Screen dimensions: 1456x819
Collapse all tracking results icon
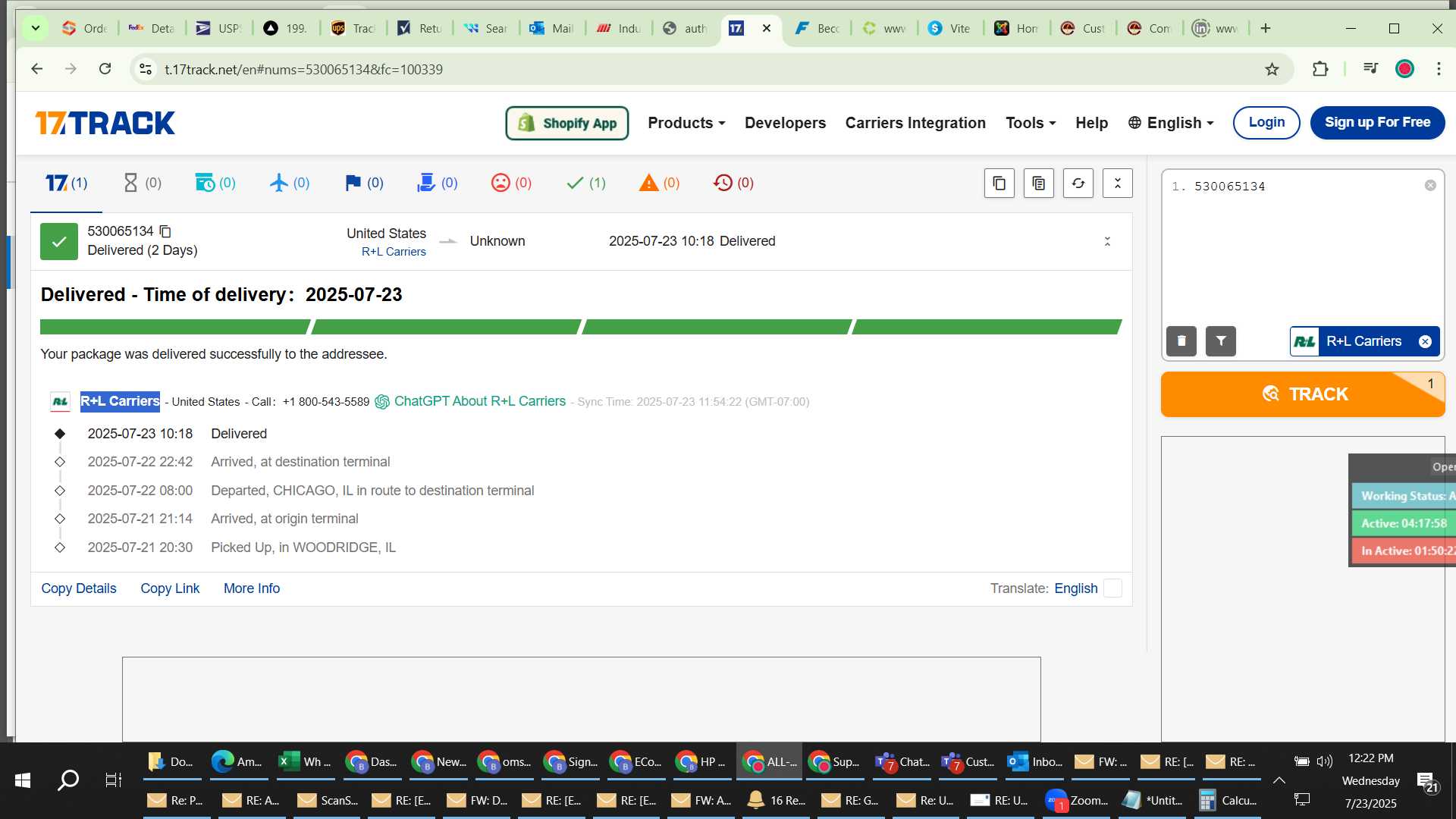pos(1118,184)
